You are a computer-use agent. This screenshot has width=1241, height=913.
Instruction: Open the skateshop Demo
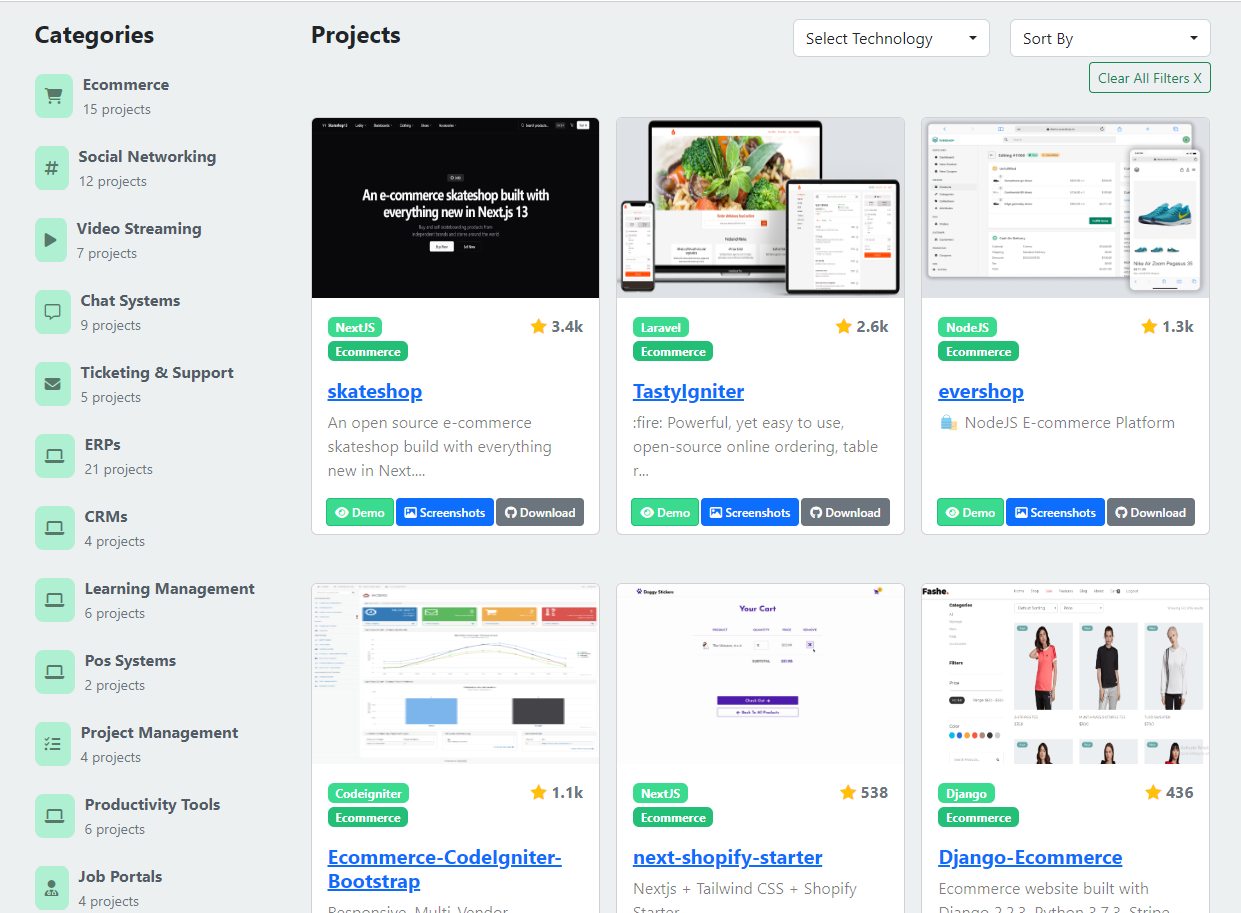tap(360, 512)
